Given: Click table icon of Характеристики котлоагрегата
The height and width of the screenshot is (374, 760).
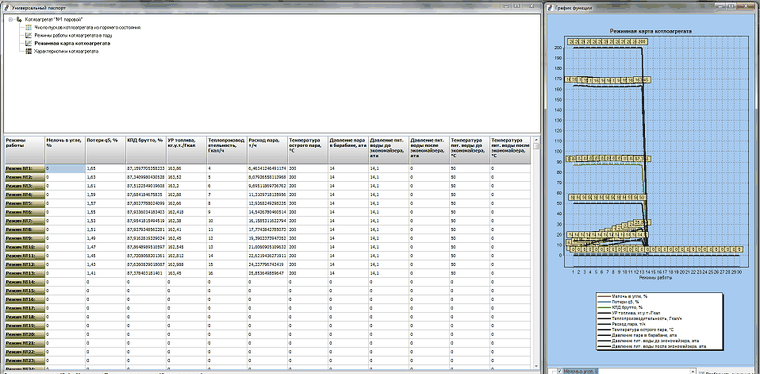Looking at the screenshot, I should point(28,51).
